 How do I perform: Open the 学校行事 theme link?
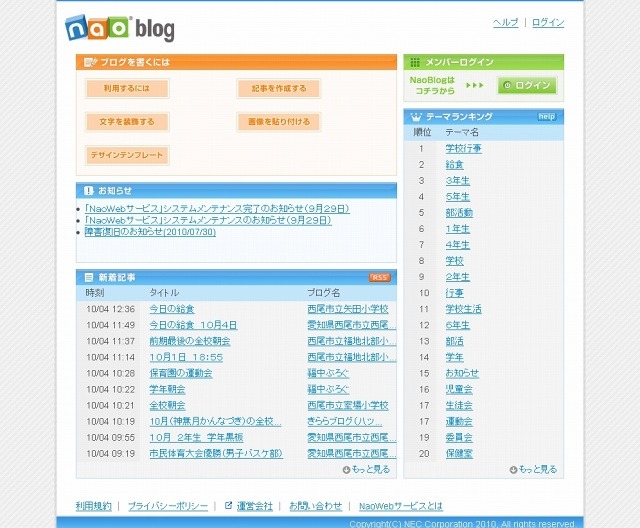pos(463,149)
